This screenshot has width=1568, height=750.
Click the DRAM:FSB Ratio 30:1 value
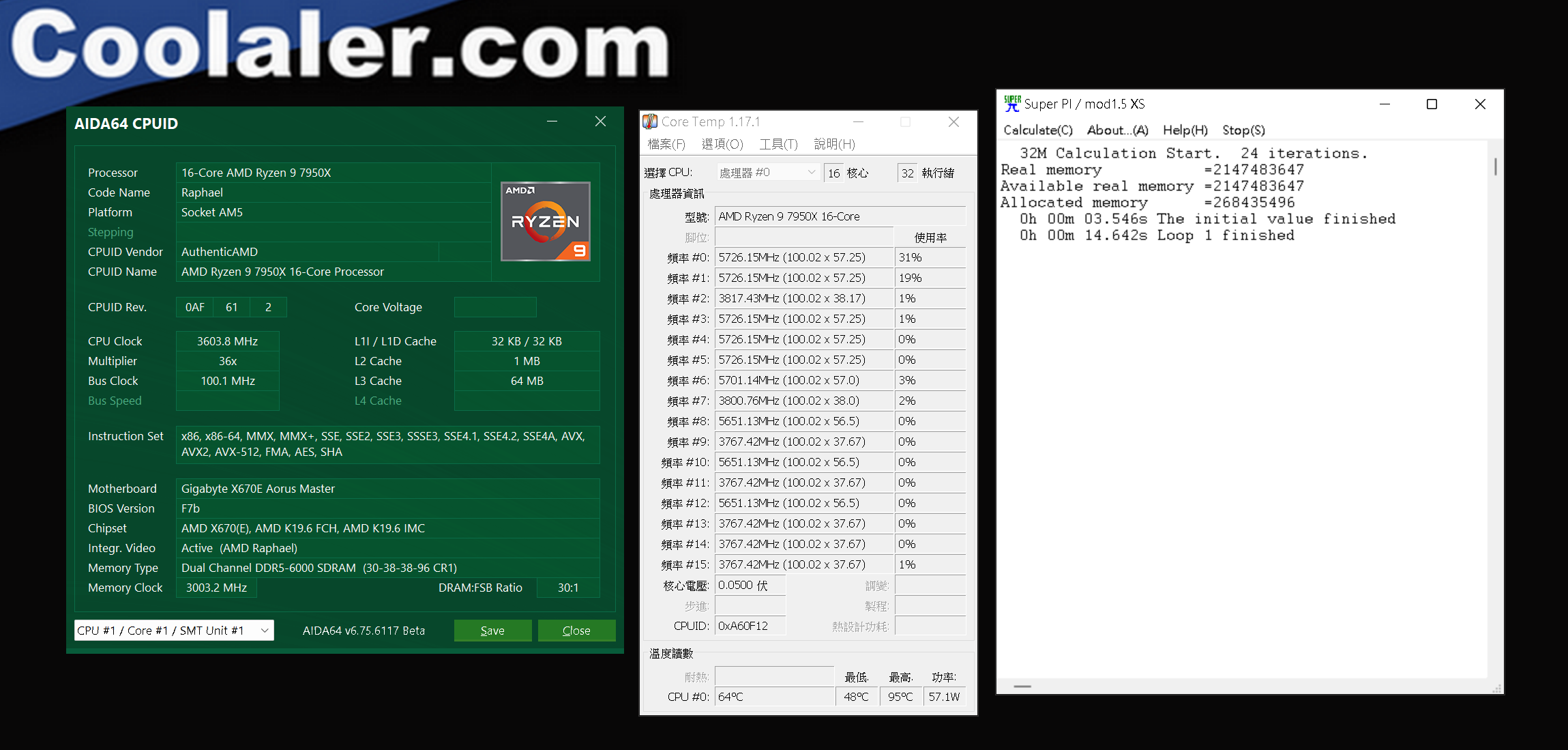pyautogui.click(x=568, y=588)
